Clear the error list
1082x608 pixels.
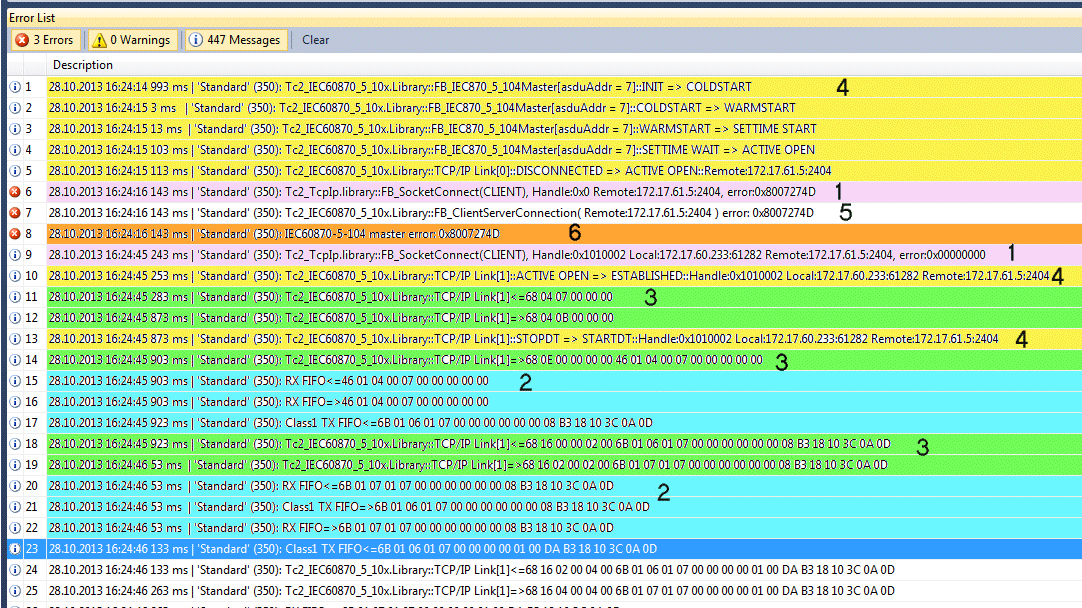315,40
